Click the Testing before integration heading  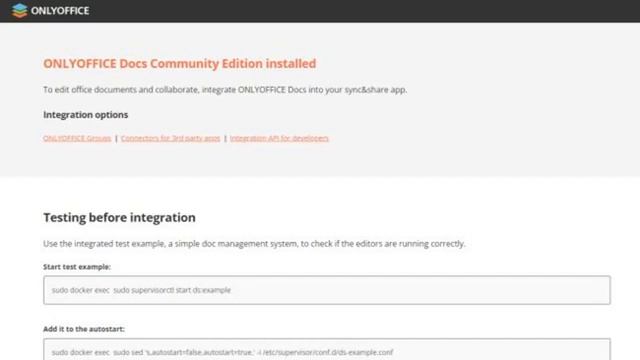click(x=119, y=218)
